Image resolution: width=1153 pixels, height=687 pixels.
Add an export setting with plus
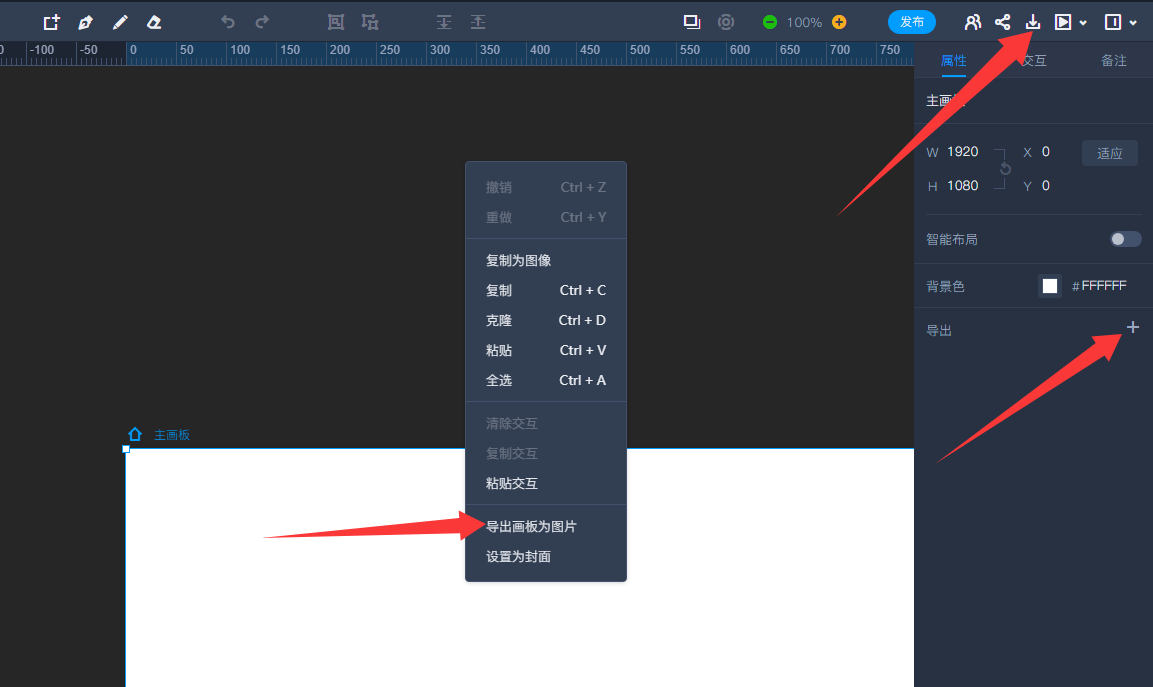tap(1132, 327)
